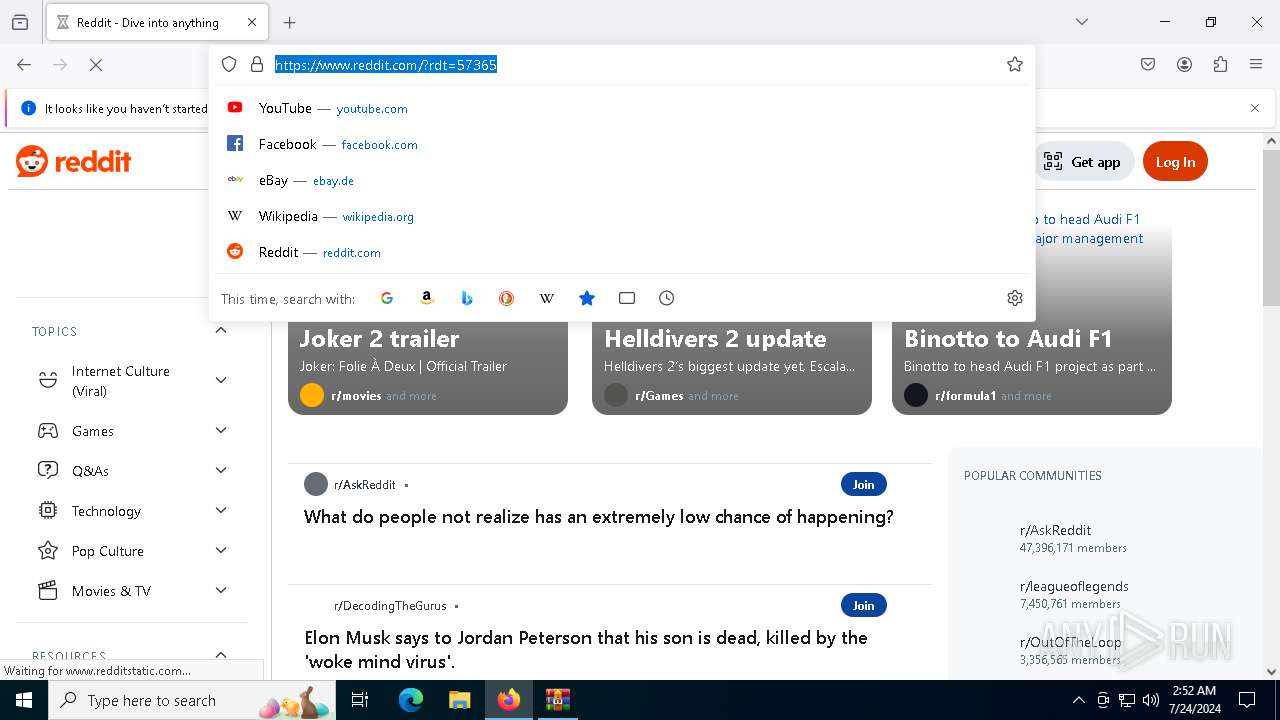This screenshot has width=1280, height=720.
Task: Open a new tab with plus button
Action: 290,22
